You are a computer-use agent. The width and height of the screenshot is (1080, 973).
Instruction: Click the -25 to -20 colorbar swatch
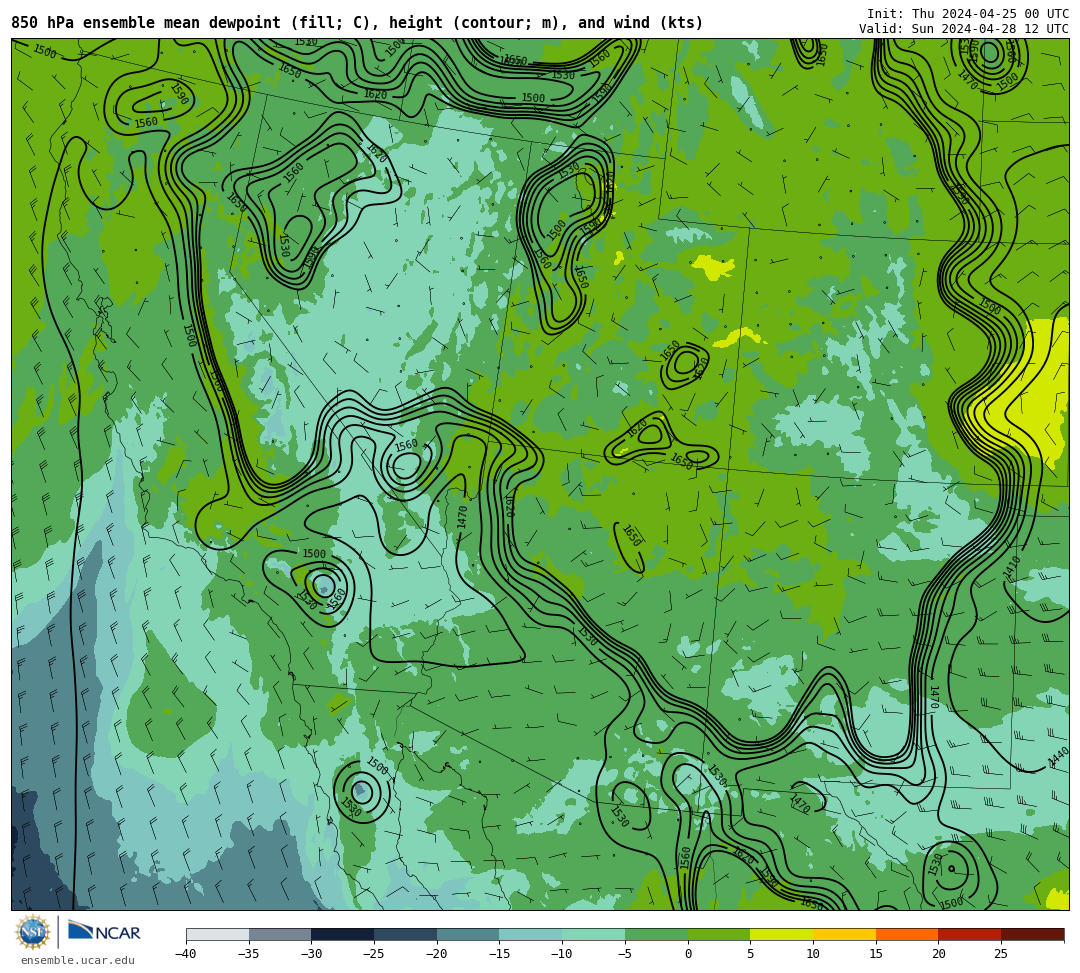pyautogui.click(x=406, y=934)
